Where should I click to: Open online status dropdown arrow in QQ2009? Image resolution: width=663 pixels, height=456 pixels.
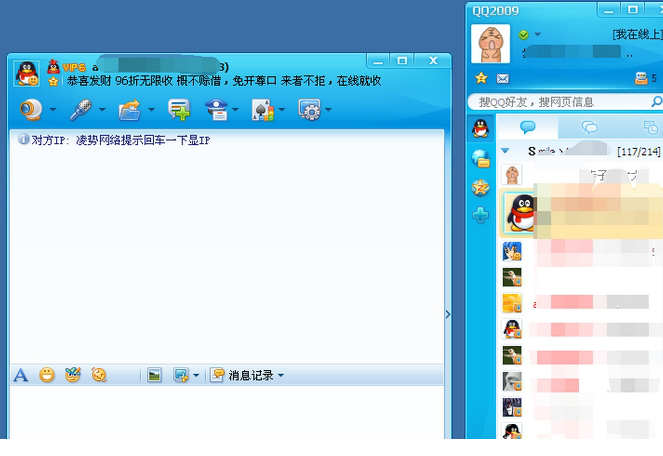(537, 34)
